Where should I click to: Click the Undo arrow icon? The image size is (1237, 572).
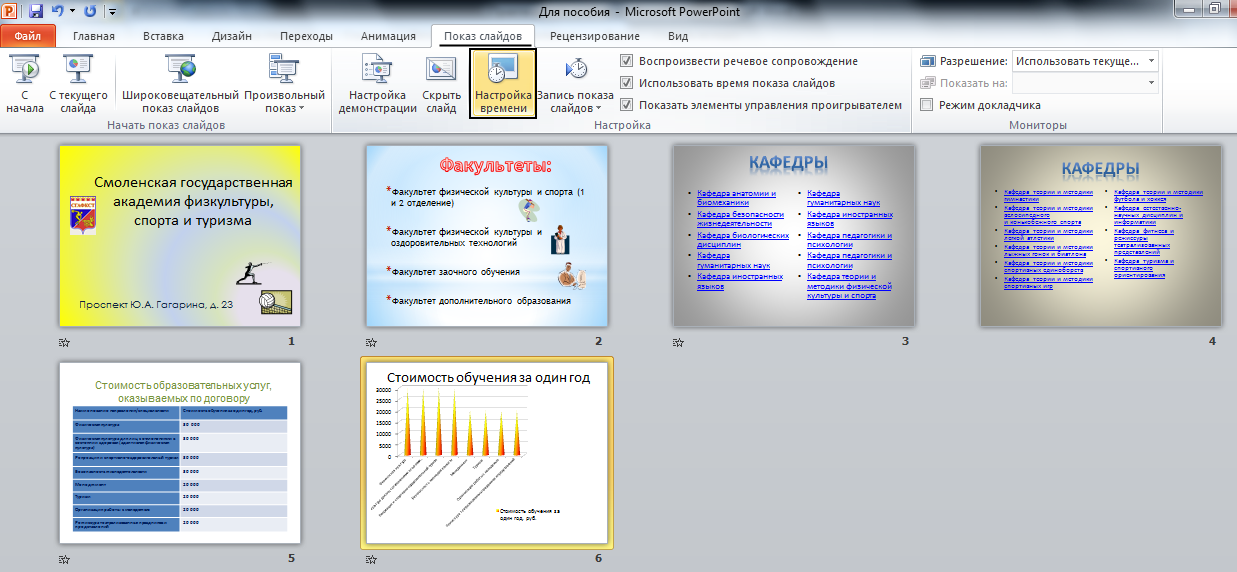point(59,12)
